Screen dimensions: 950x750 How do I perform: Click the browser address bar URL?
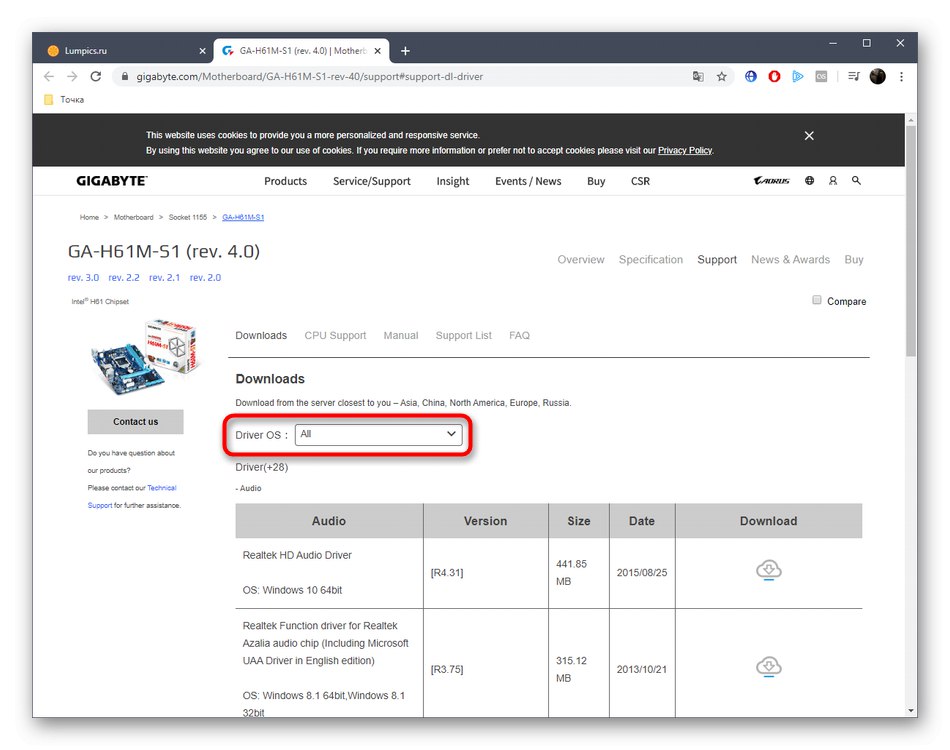pyautogui.click(x=310, y=76)
